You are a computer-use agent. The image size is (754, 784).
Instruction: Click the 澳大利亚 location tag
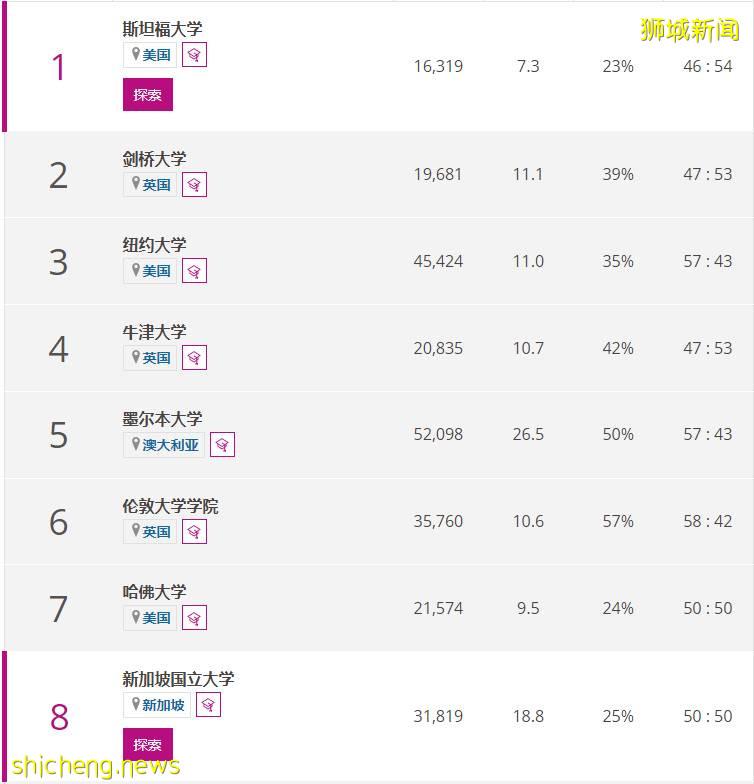coord(164,445)
